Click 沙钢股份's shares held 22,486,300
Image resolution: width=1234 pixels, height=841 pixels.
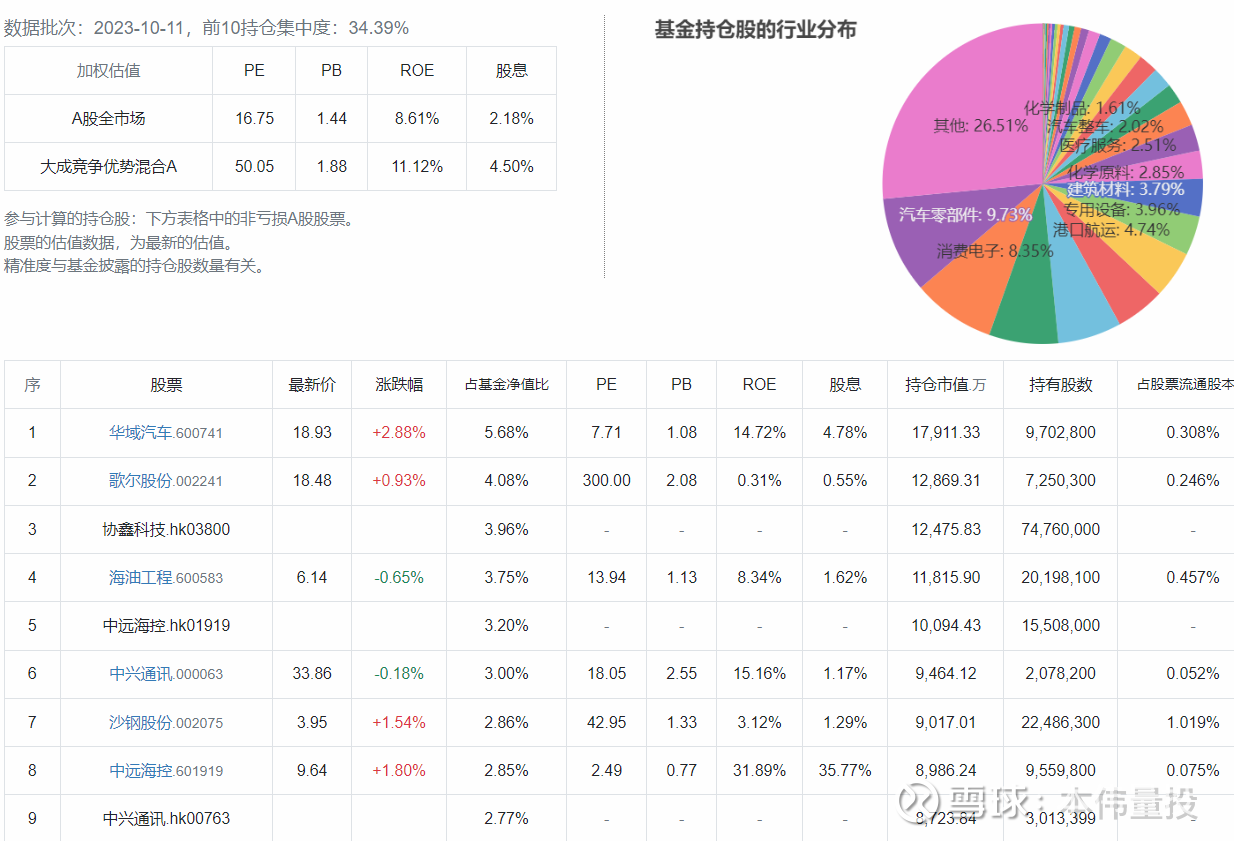coord(1061,723)
